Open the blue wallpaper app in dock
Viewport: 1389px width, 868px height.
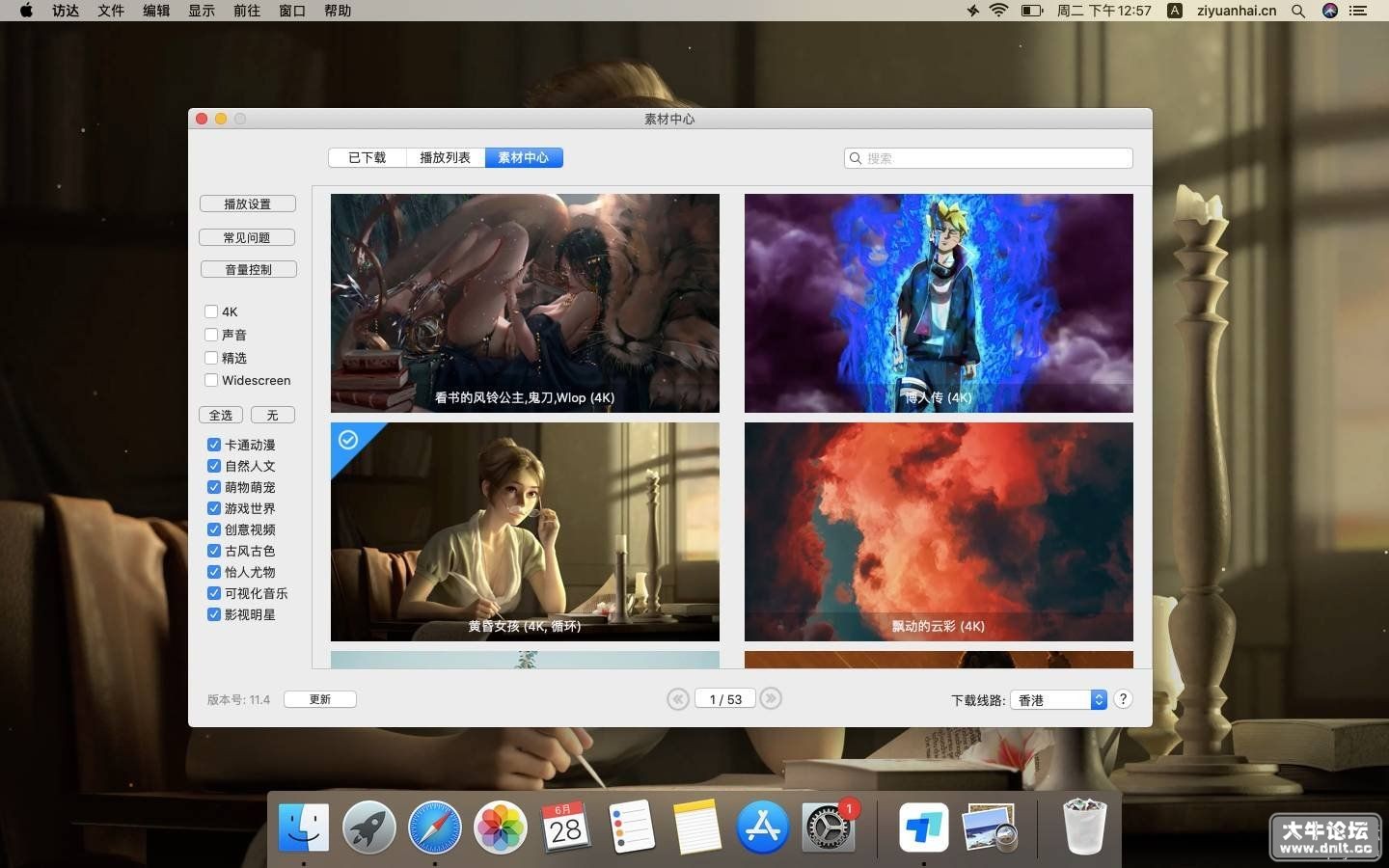pos(923,827)
